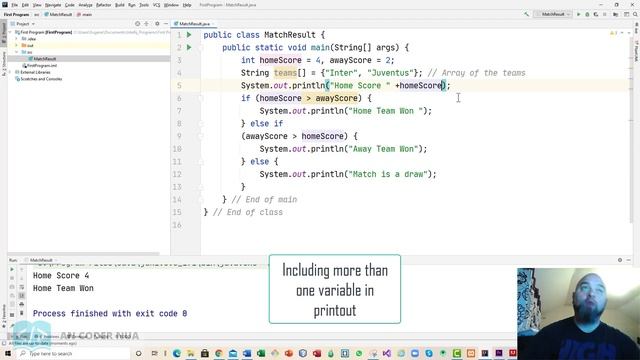Run the MatchResult class from line 1 gutter
640x360 pixels.
click(x=189, y=35)
